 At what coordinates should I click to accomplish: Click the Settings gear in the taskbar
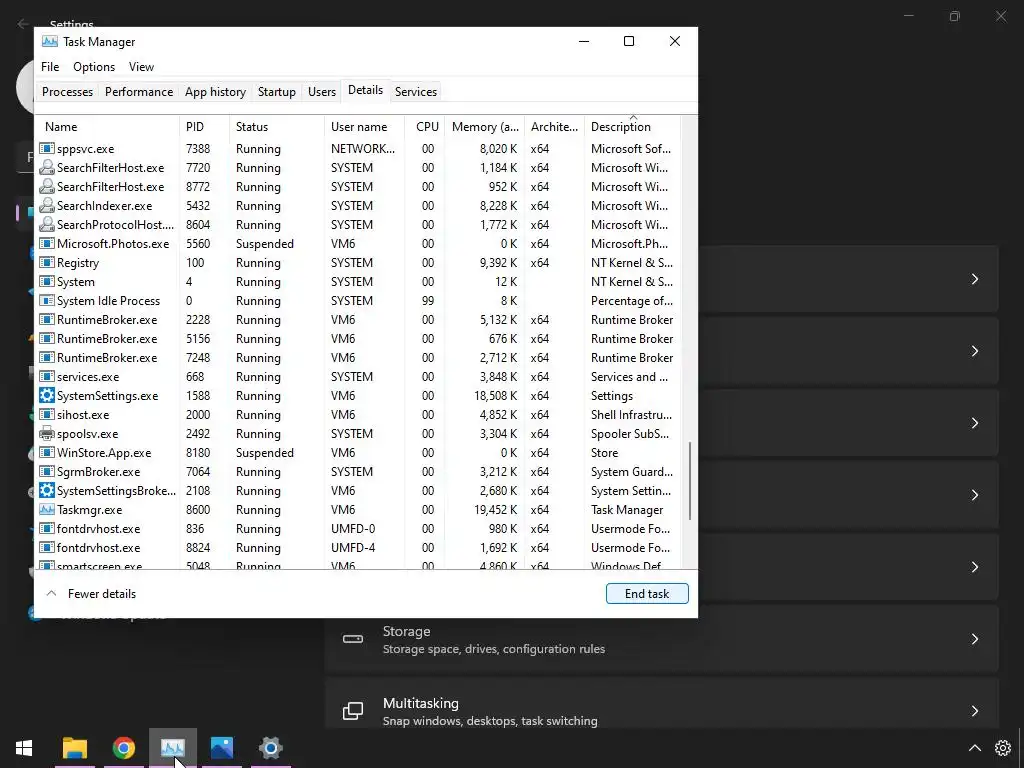[271, 748]
